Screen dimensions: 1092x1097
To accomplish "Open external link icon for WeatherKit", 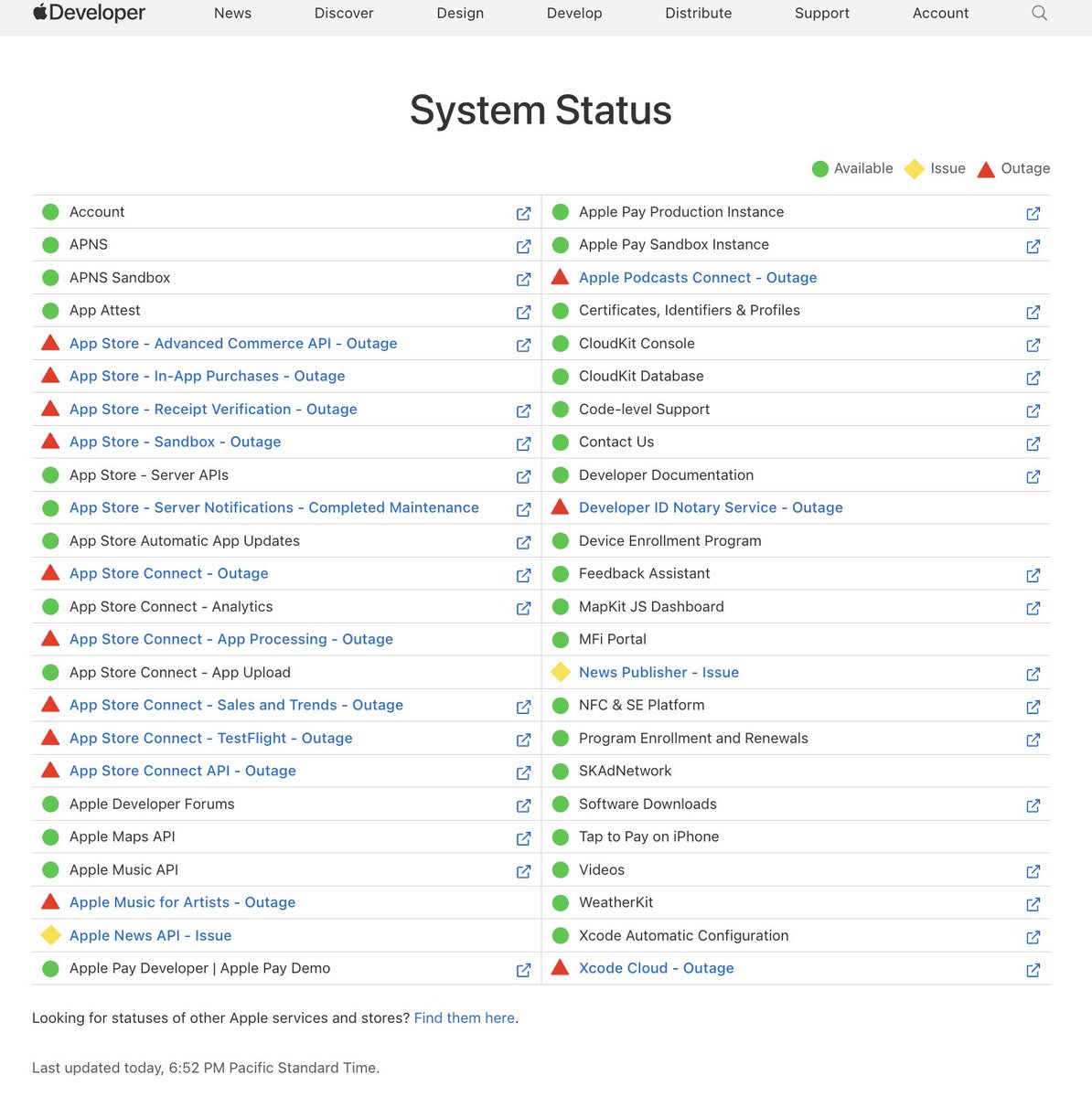I will click(1033, 904).
